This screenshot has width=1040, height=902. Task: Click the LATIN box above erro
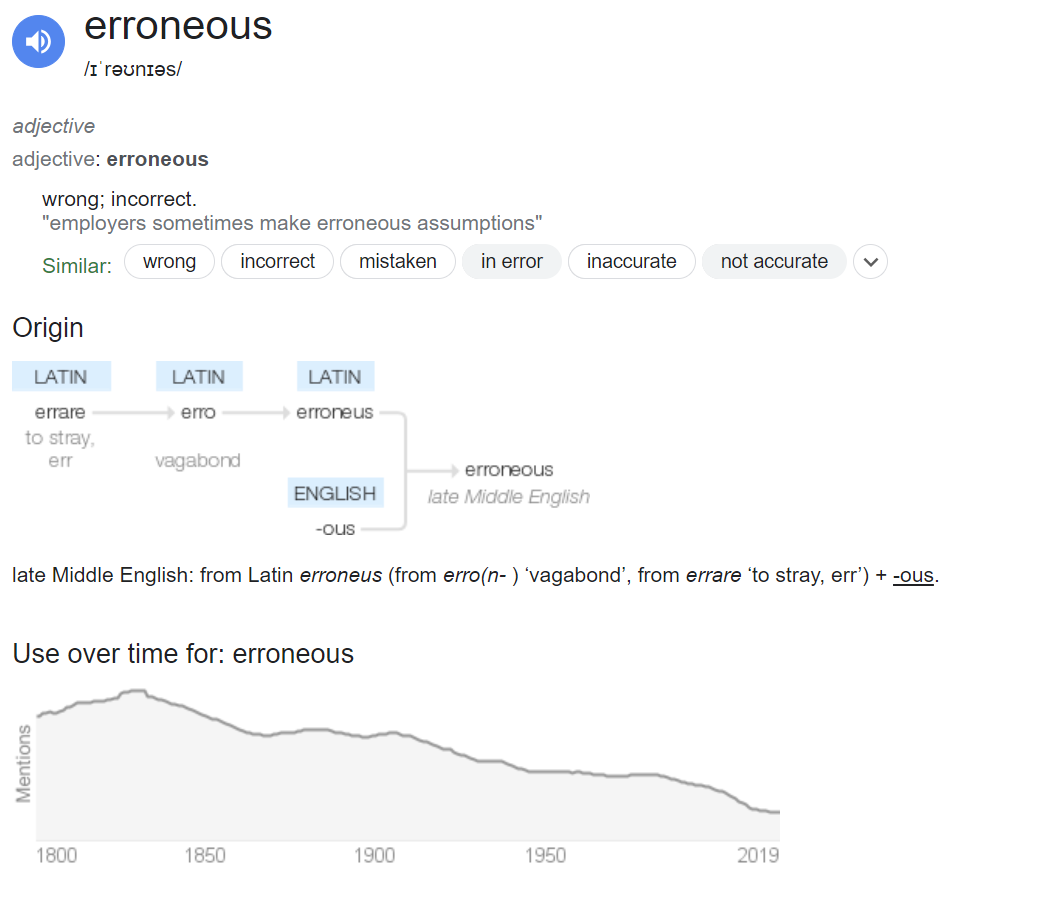coord(198,376)
